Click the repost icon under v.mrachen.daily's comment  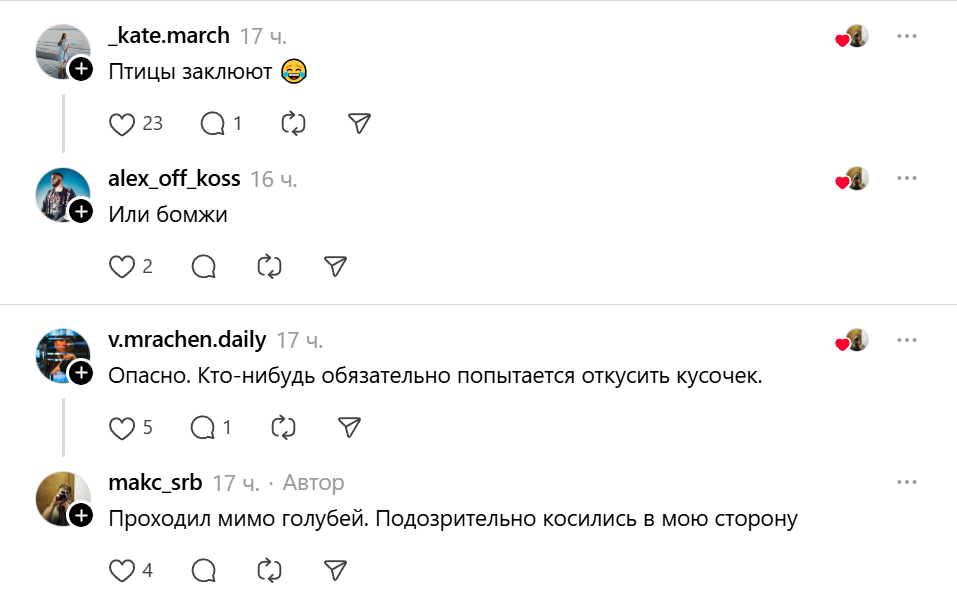pos(285,427)
